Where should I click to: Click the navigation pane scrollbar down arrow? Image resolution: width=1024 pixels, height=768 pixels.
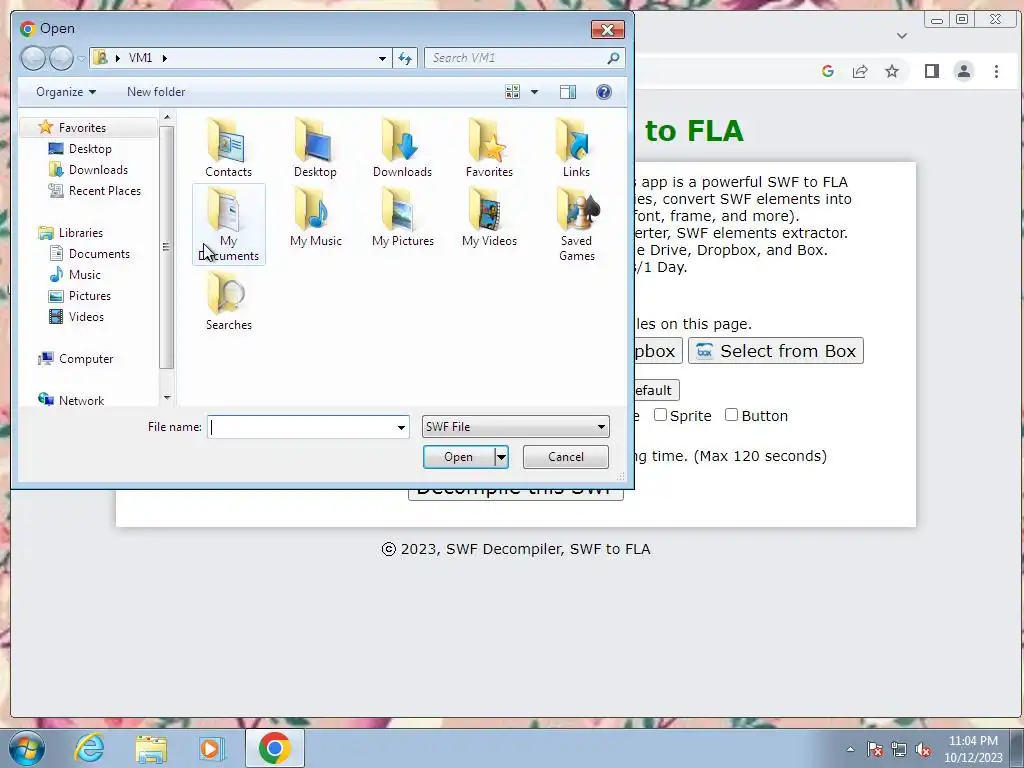167,398
